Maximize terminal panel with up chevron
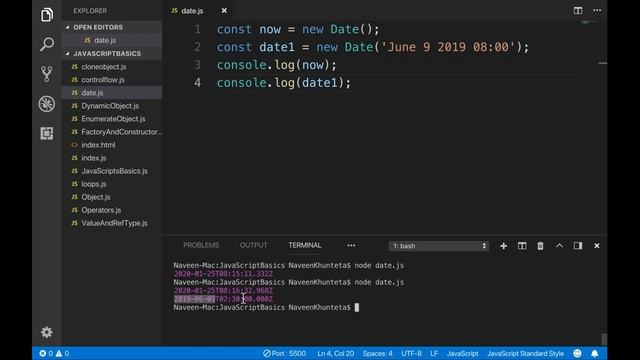640x360 pixels. 559,246
